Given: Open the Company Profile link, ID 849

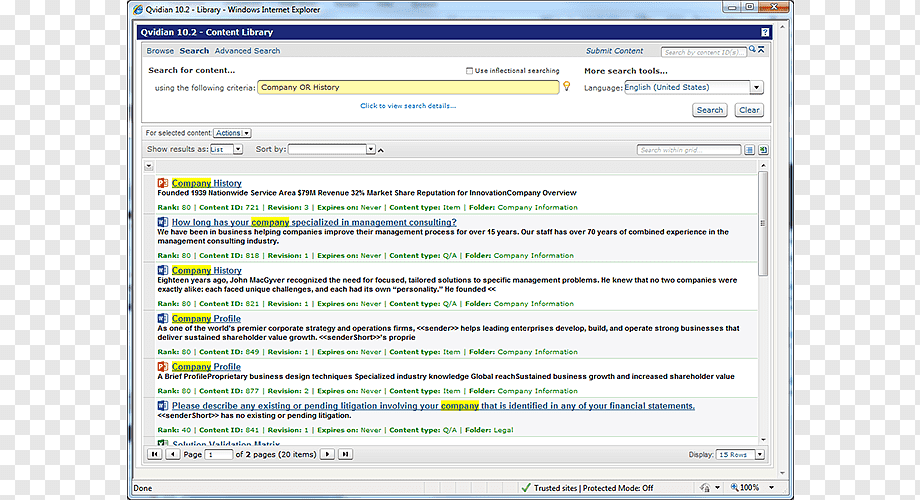Looking at the screenshot, I should pos(206,319).
